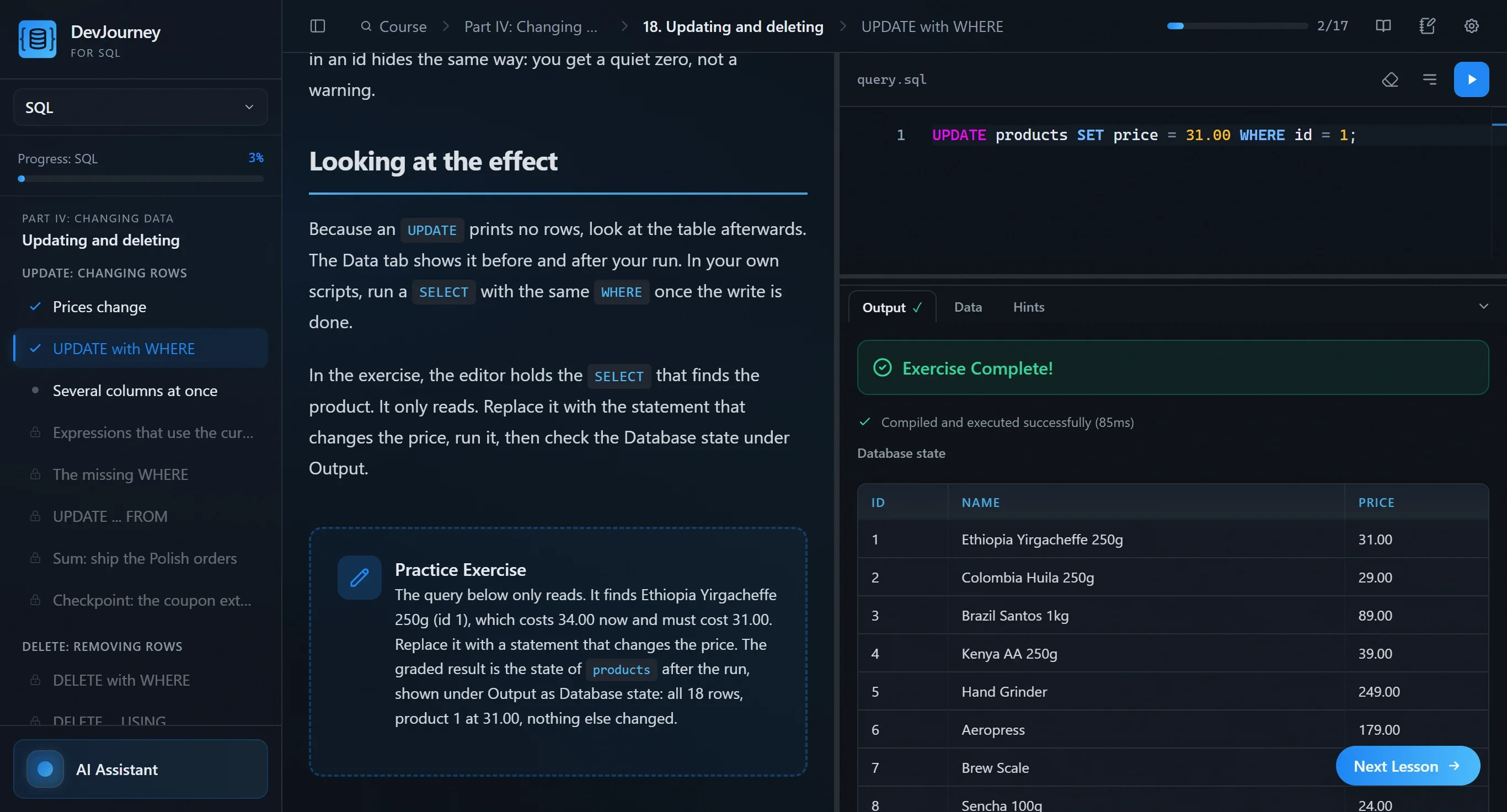Click the lesson progress bar at top
The height and width of the screenshot is (812, 1507).
tap(1237, 26)
